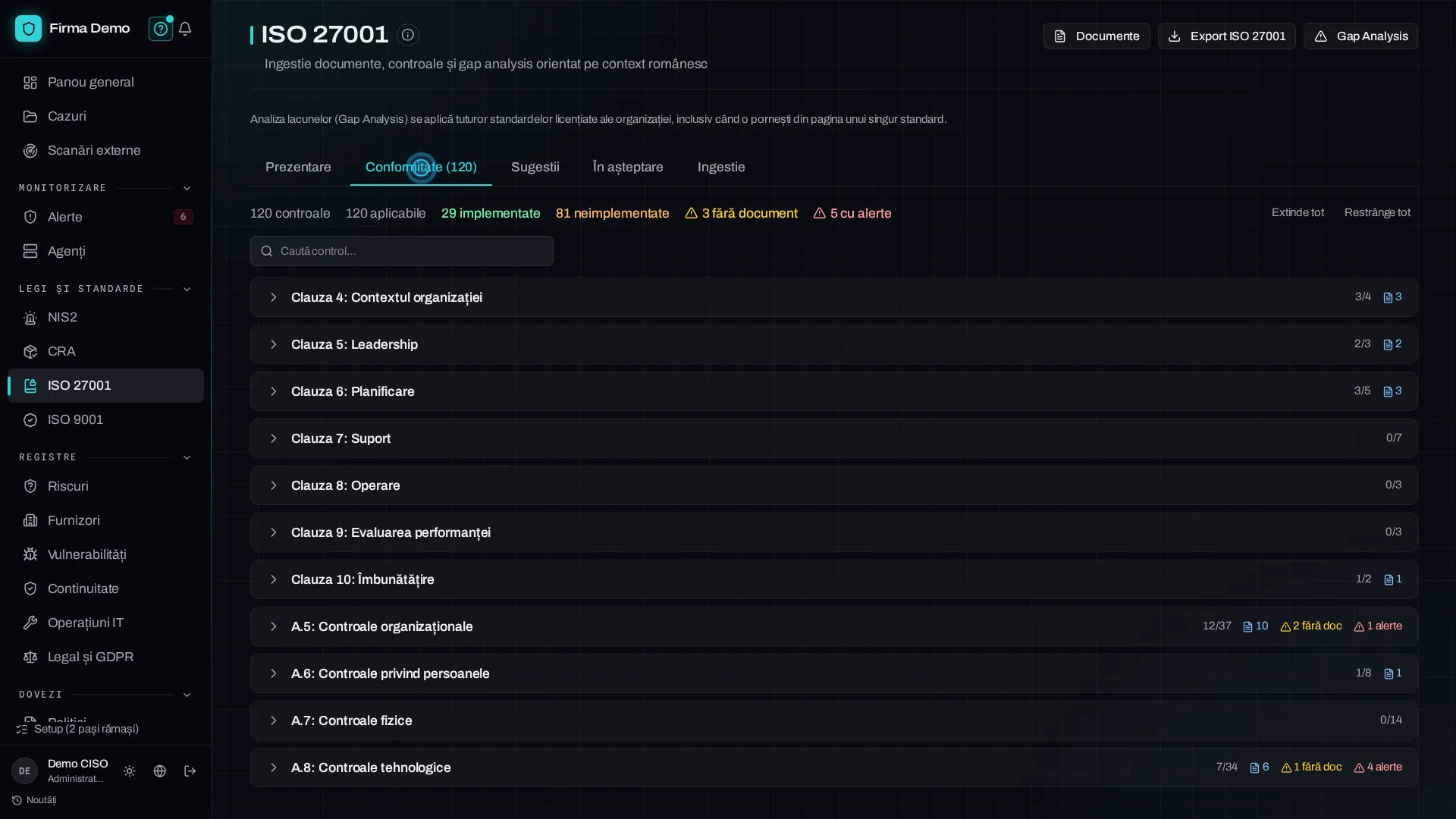Image resolution: width=1456 pixels, height=819 pixels.
Task: Open the help question-mark icon
Action: point(160,29)
